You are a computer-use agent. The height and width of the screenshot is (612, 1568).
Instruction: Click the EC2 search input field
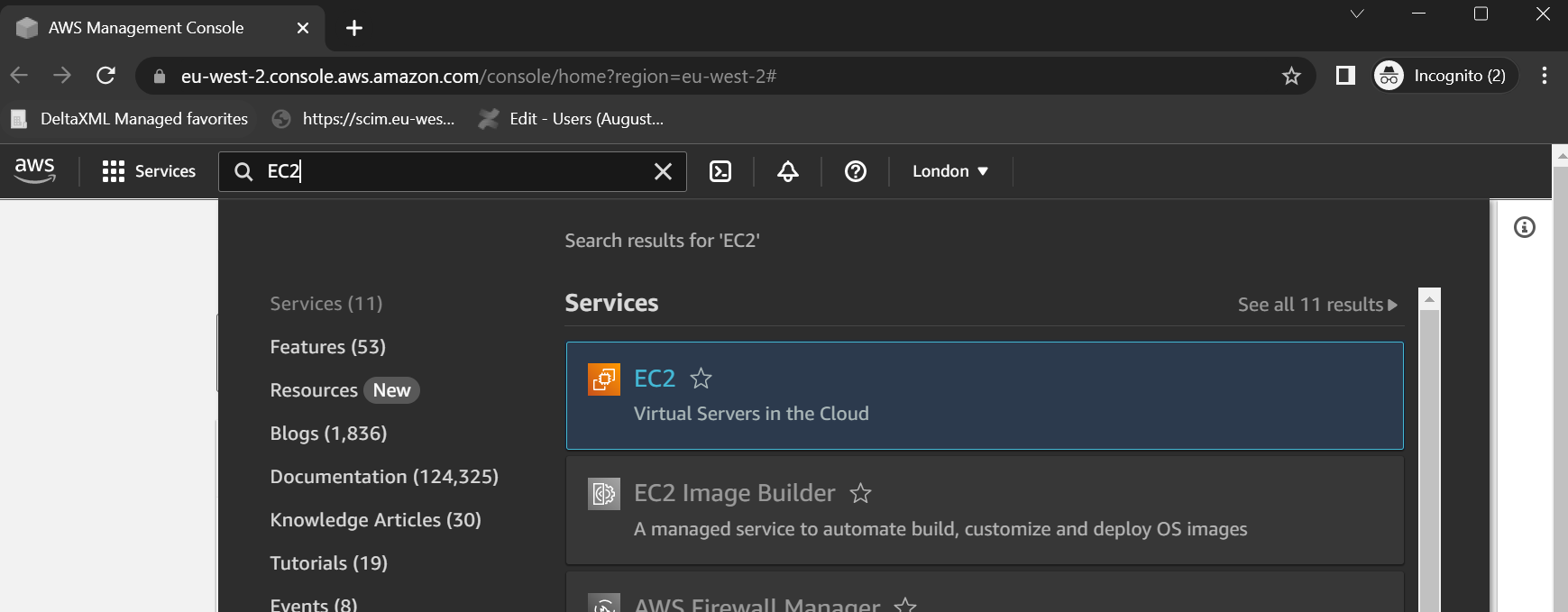[x=451, y=171]
